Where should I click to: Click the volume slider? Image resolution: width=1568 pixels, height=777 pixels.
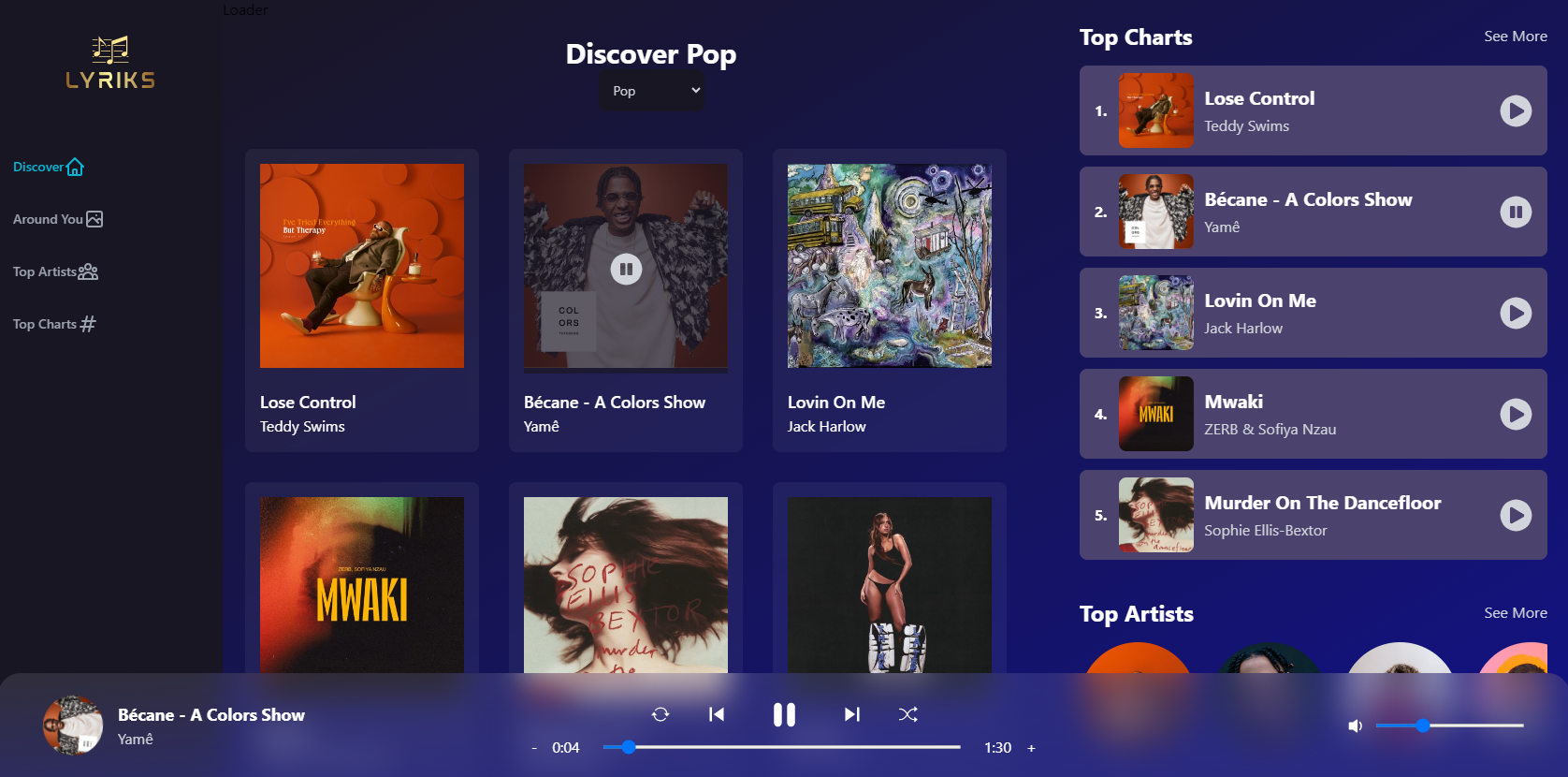(x=1449, y=726)
